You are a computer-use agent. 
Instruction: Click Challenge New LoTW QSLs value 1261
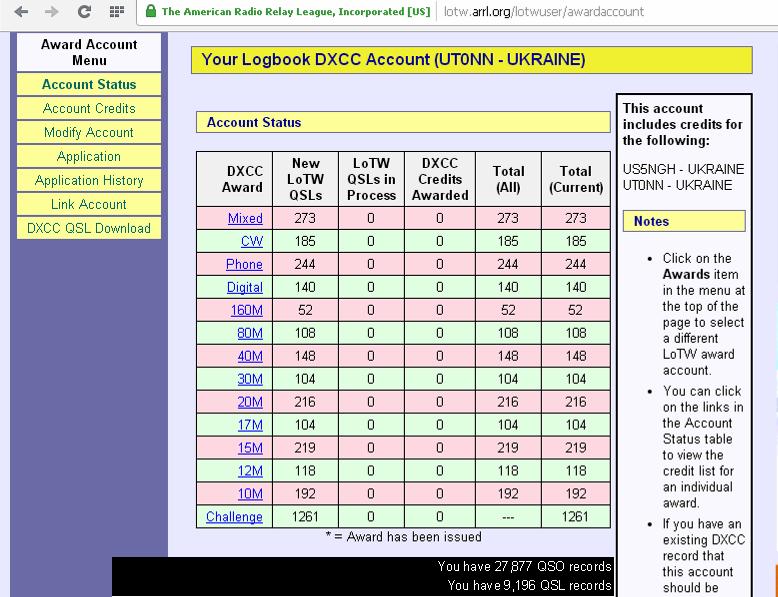coord(305,517)
